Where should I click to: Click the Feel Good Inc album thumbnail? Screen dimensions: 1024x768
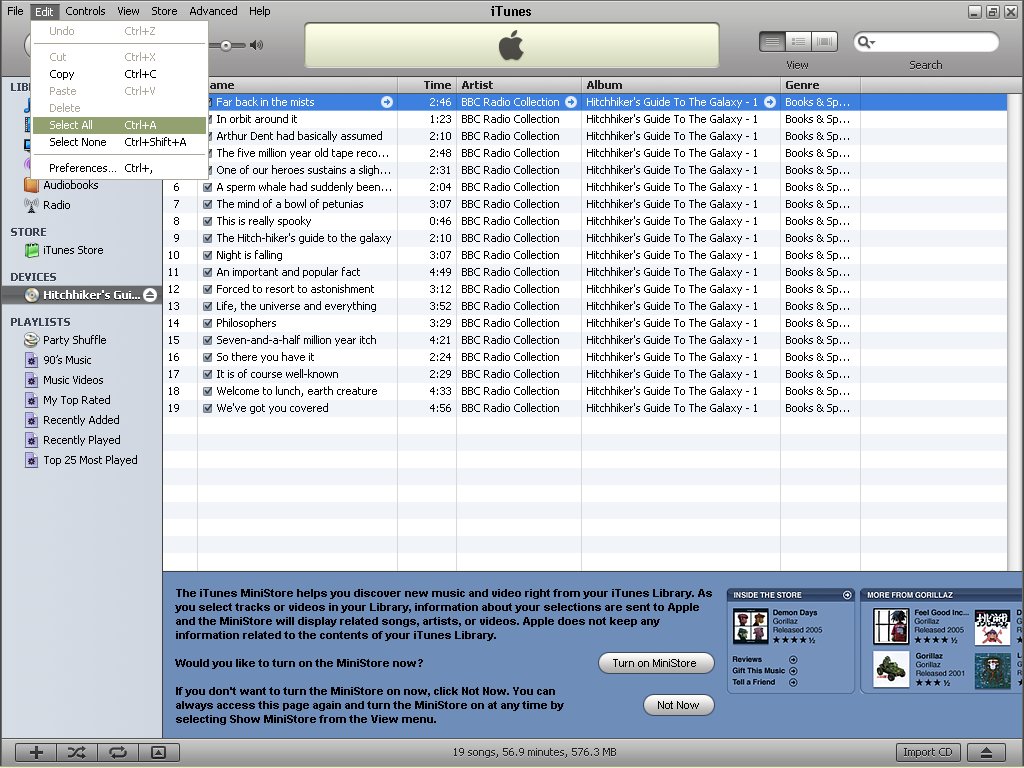coord(891,626)
